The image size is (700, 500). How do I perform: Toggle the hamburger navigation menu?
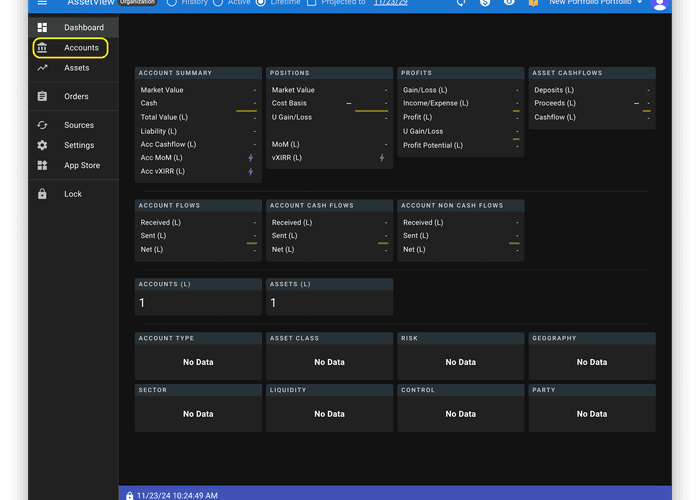(x=42, y=3)
